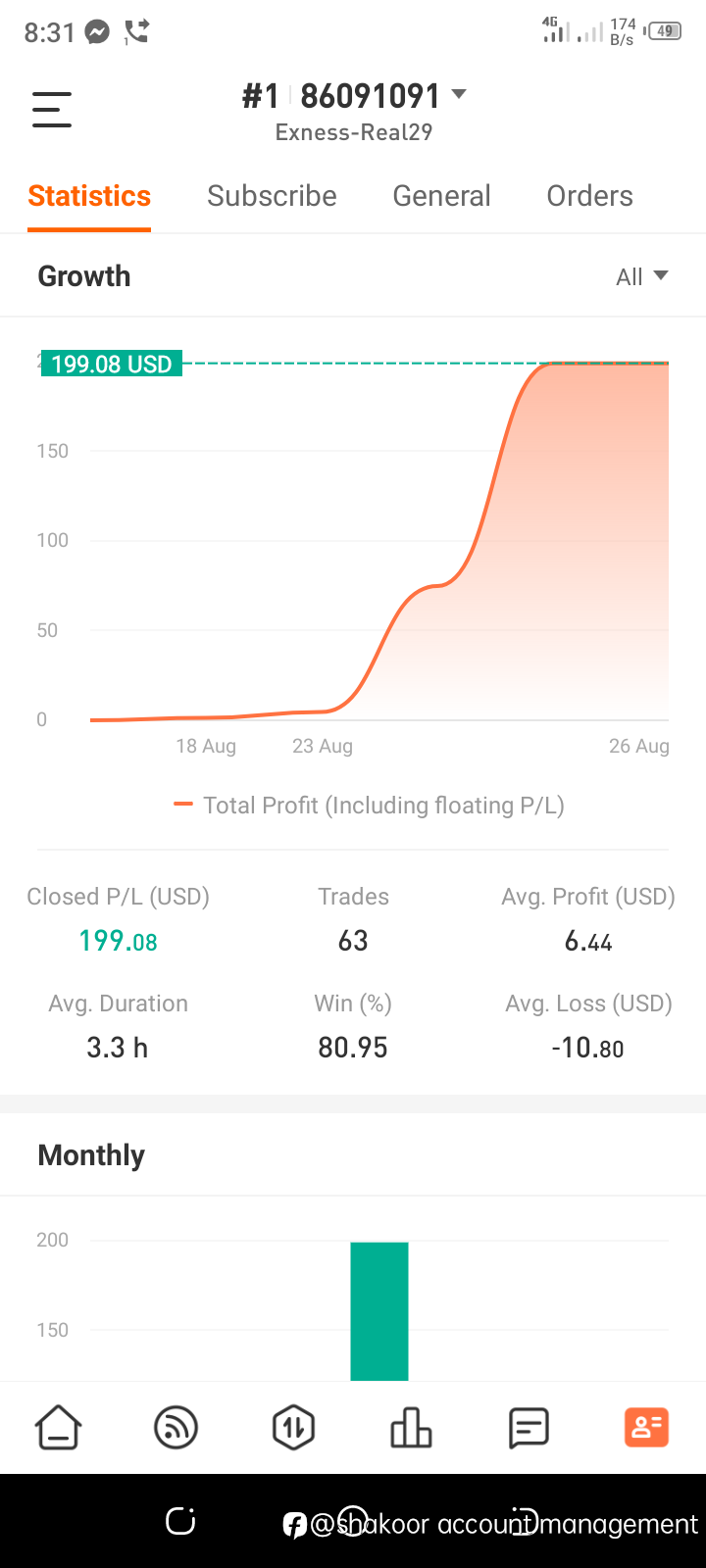Open the signals feed icon

point(176,1427)
